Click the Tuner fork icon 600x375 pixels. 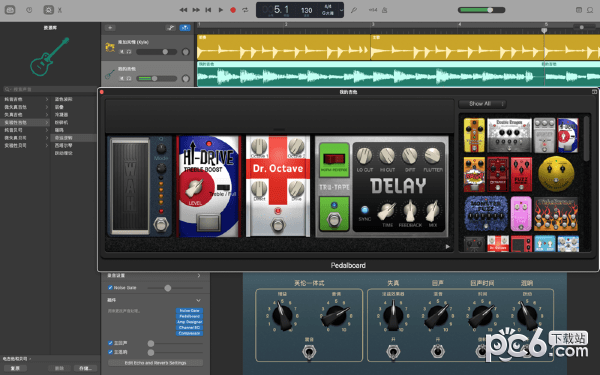pos(354,10)
